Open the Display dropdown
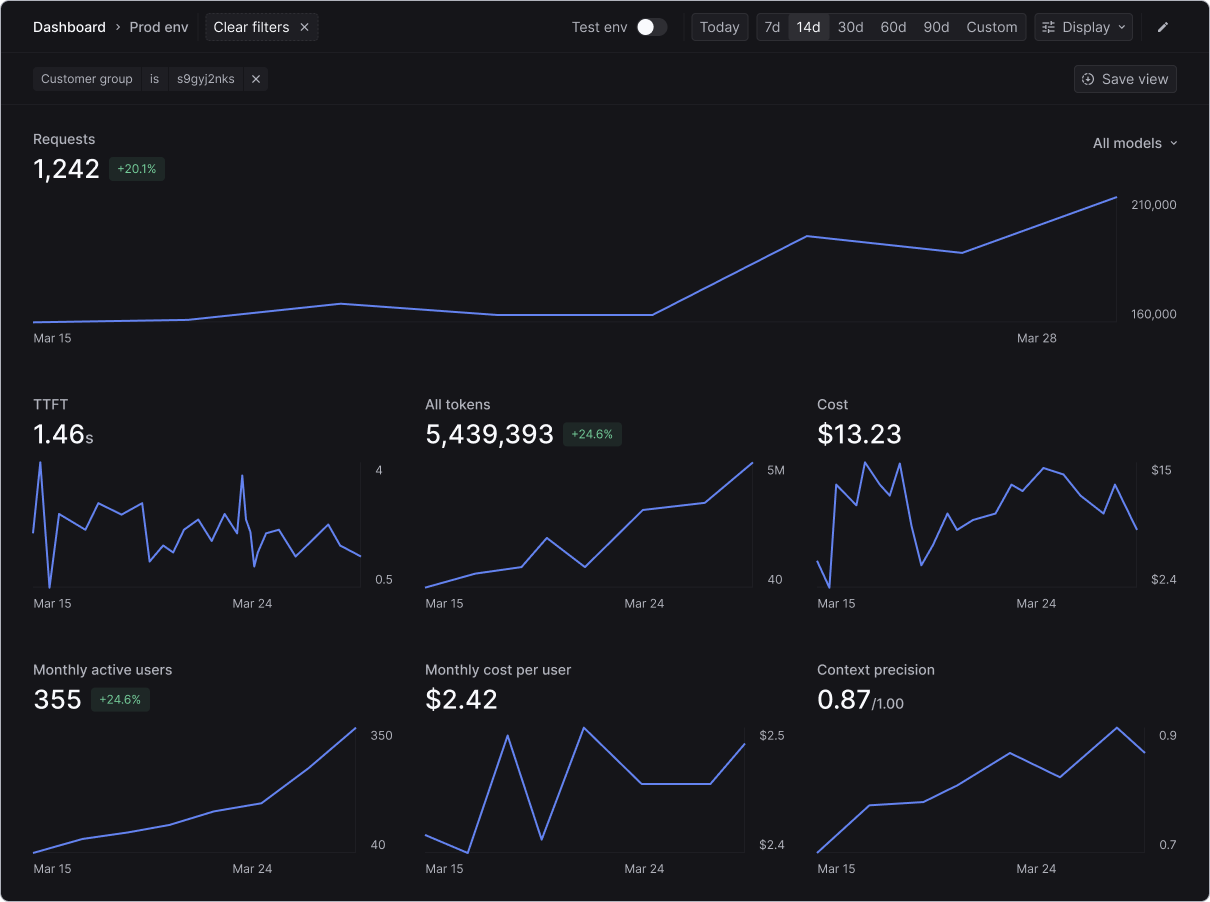Screen dimensions: 1210x902 (x=1084, y=27)
